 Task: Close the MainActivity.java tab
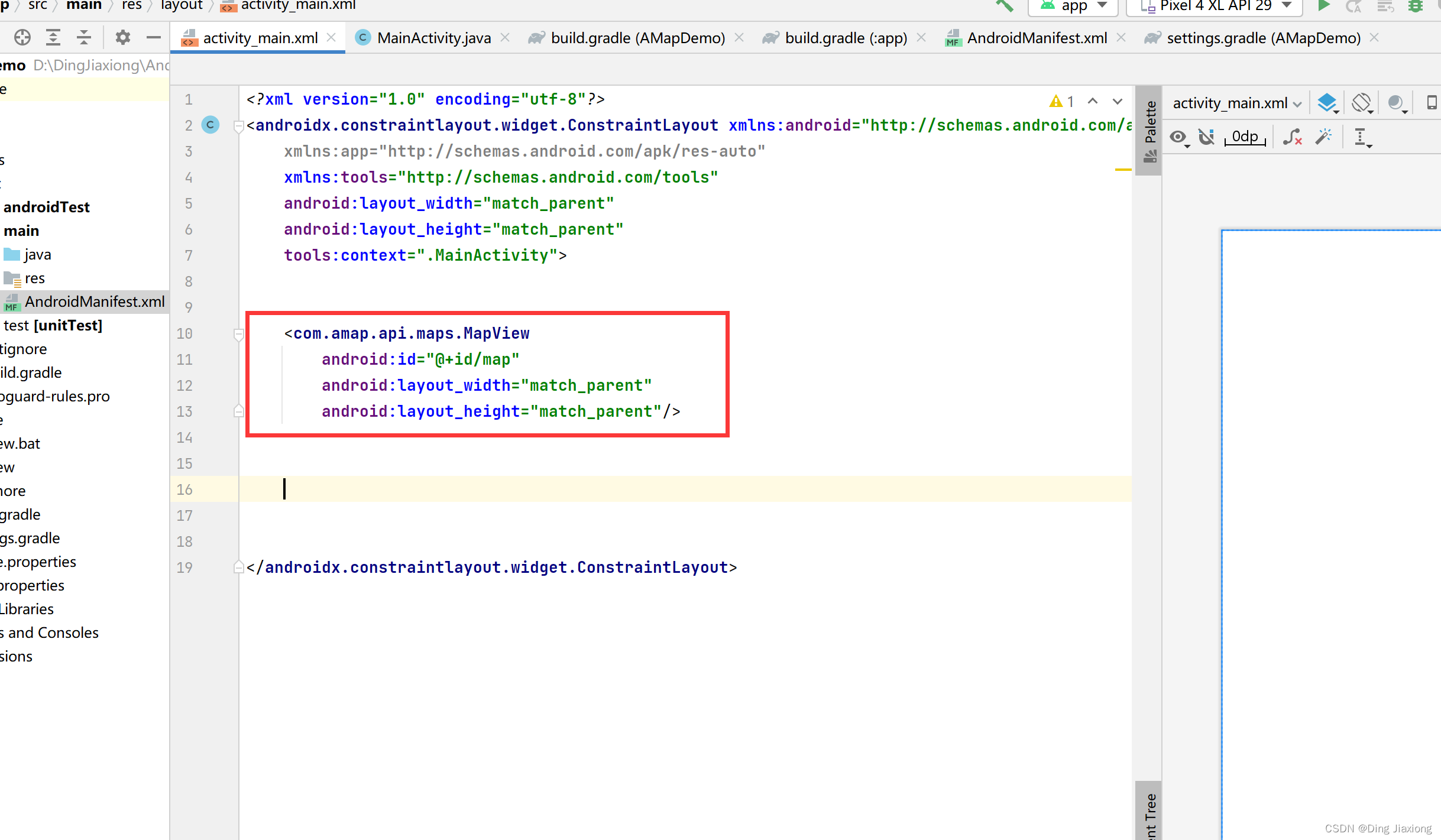[505, 38]
